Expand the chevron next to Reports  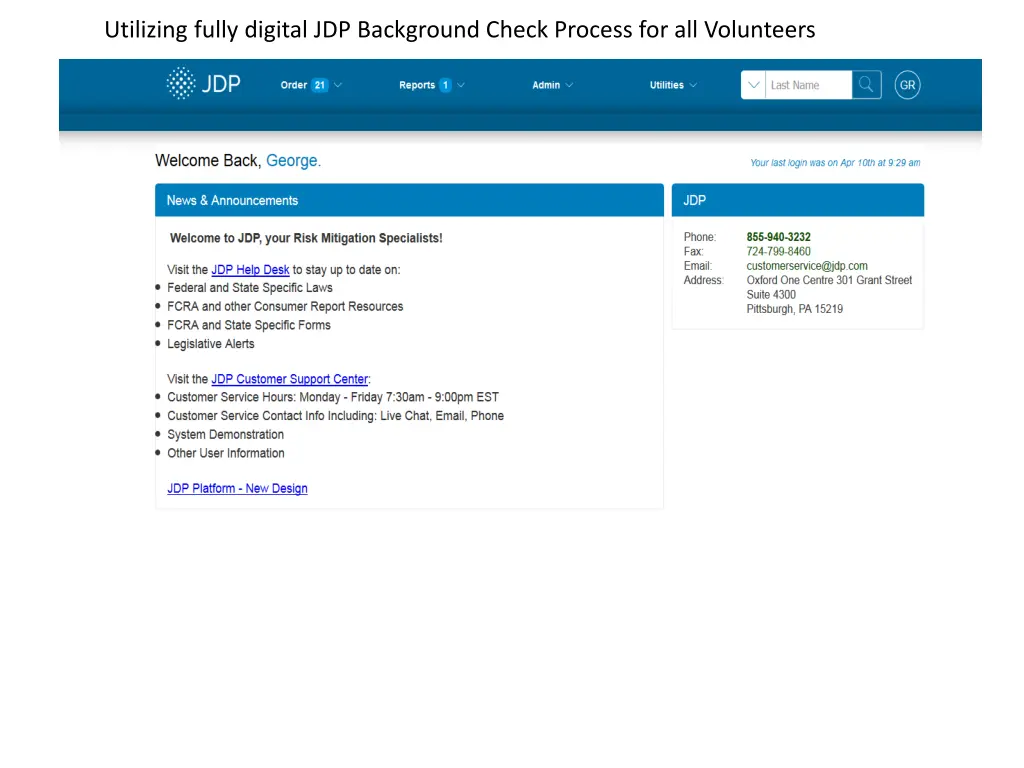(x=460, y=85)
